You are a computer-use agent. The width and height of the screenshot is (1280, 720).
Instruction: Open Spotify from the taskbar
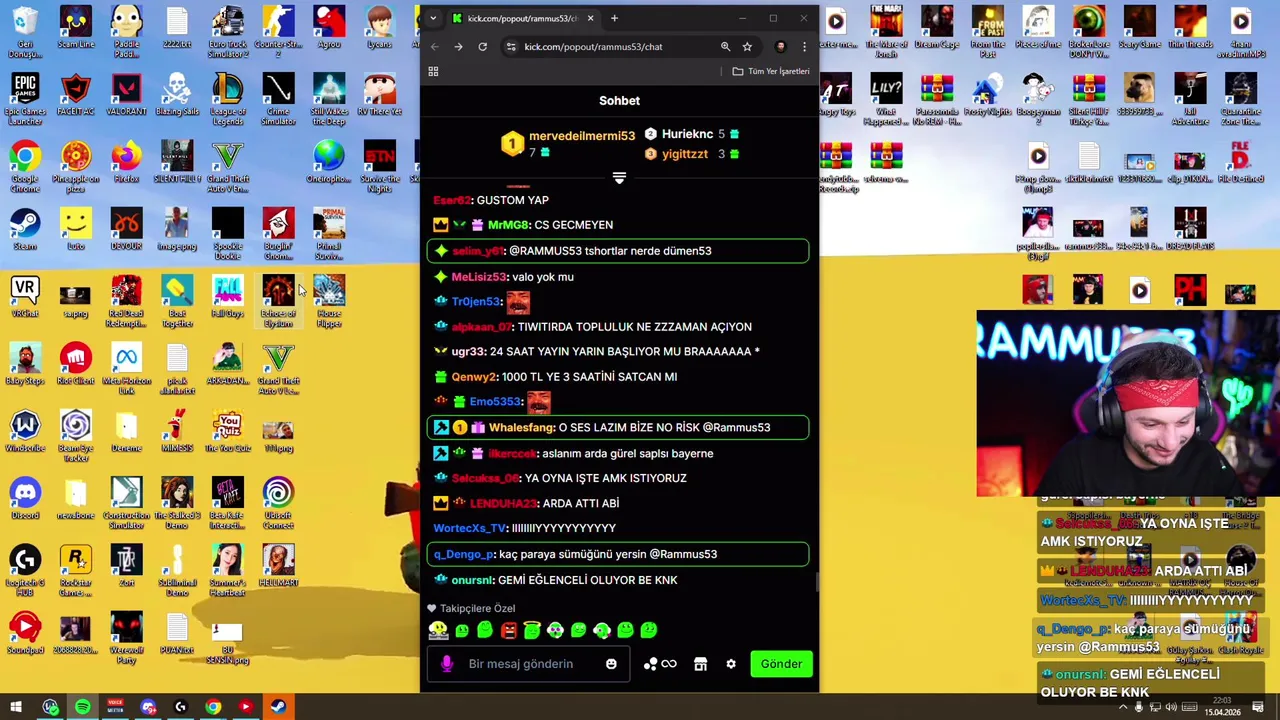click(83, 707)
